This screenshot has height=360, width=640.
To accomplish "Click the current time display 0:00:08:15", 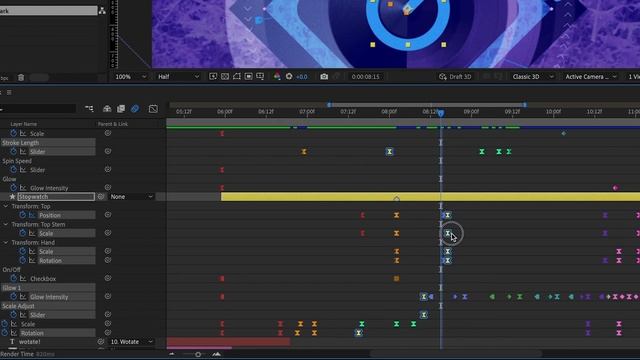I will pyautogui.click(x=365, y=77).
